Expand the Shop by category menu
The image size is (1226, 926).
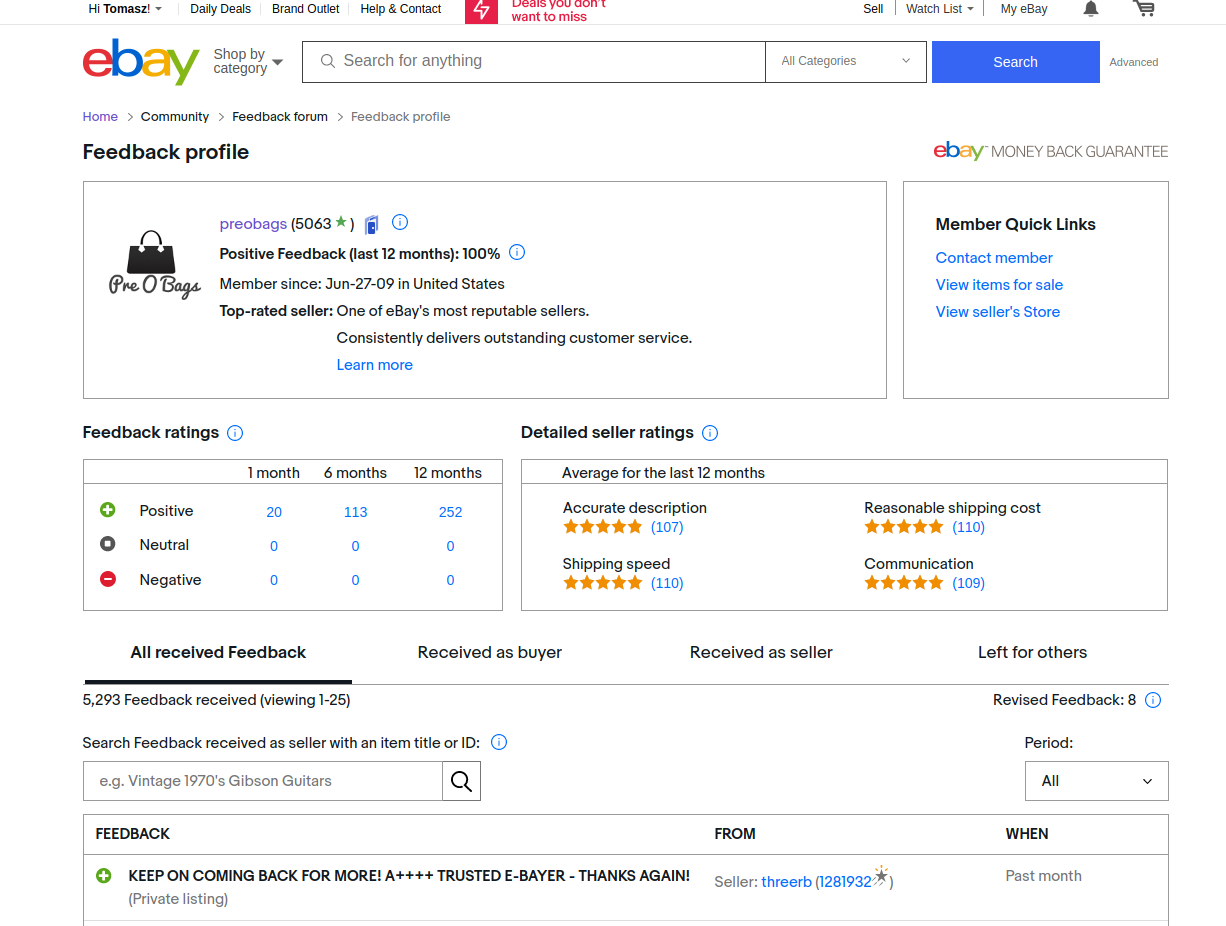tap(248, 62)
